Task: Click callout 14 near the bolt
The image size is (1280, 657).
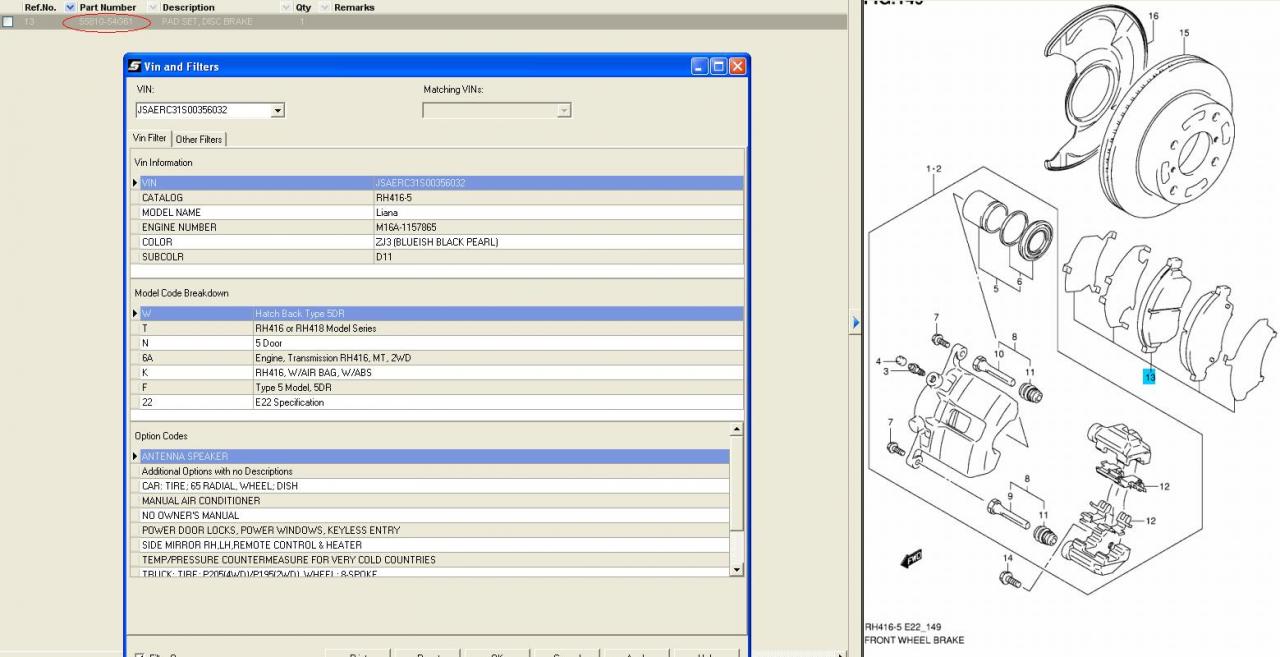Action: tap(1008, 558)
